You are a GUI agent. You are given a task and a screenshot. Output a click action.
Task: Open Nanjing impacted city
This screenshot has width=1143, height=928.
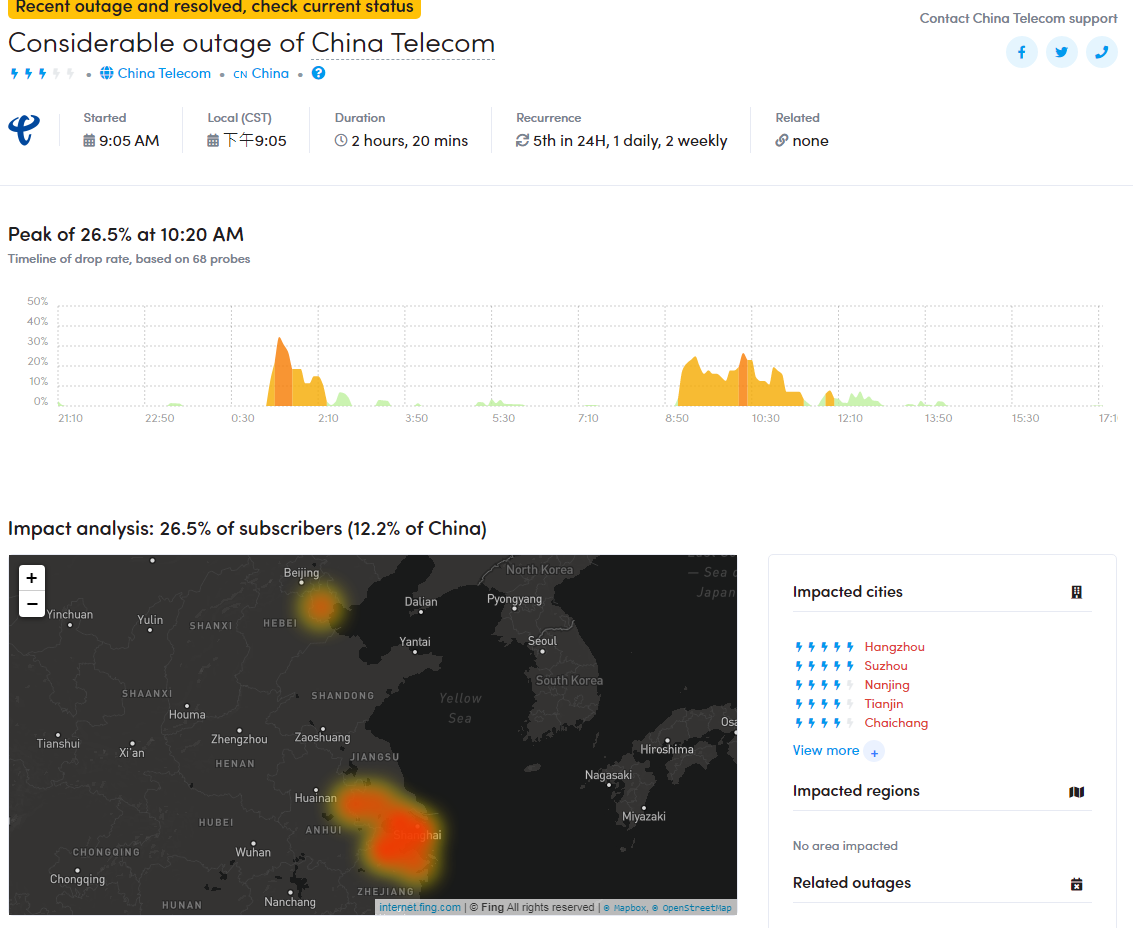(886, 685)
